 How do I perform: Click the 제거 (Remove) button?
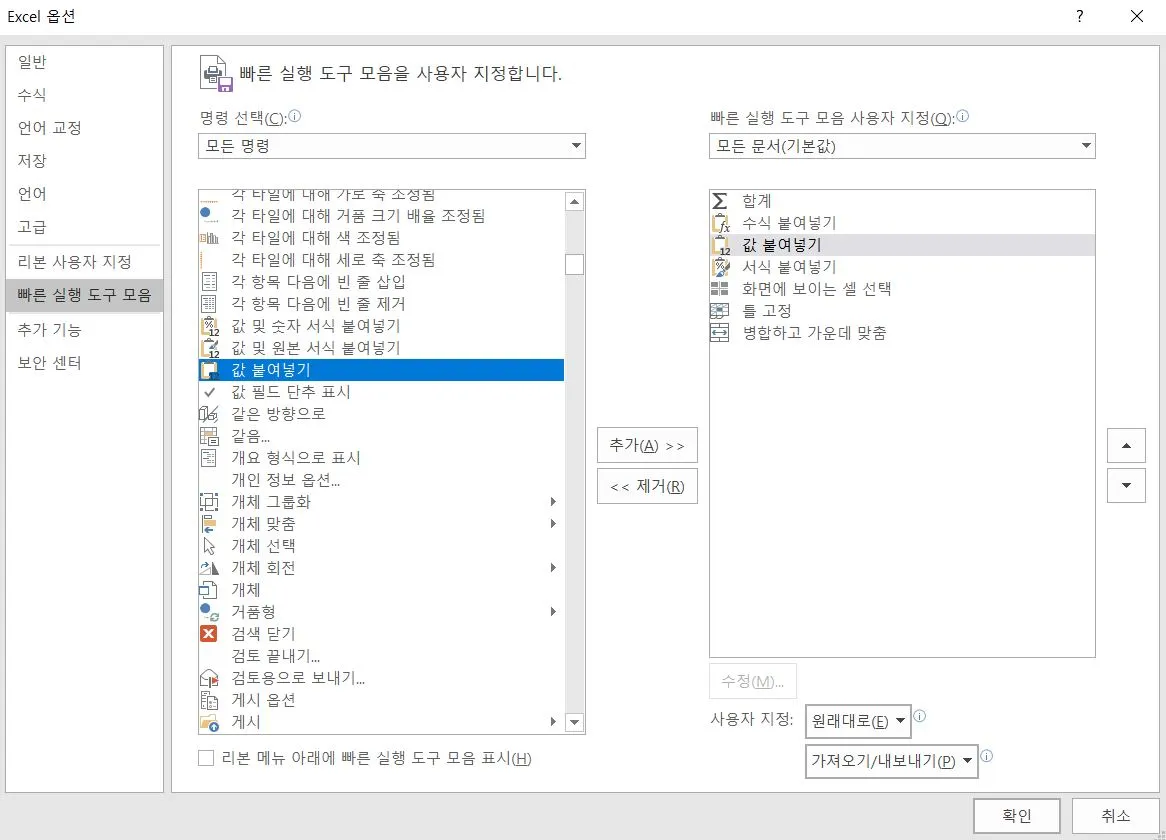coord(646,486)
